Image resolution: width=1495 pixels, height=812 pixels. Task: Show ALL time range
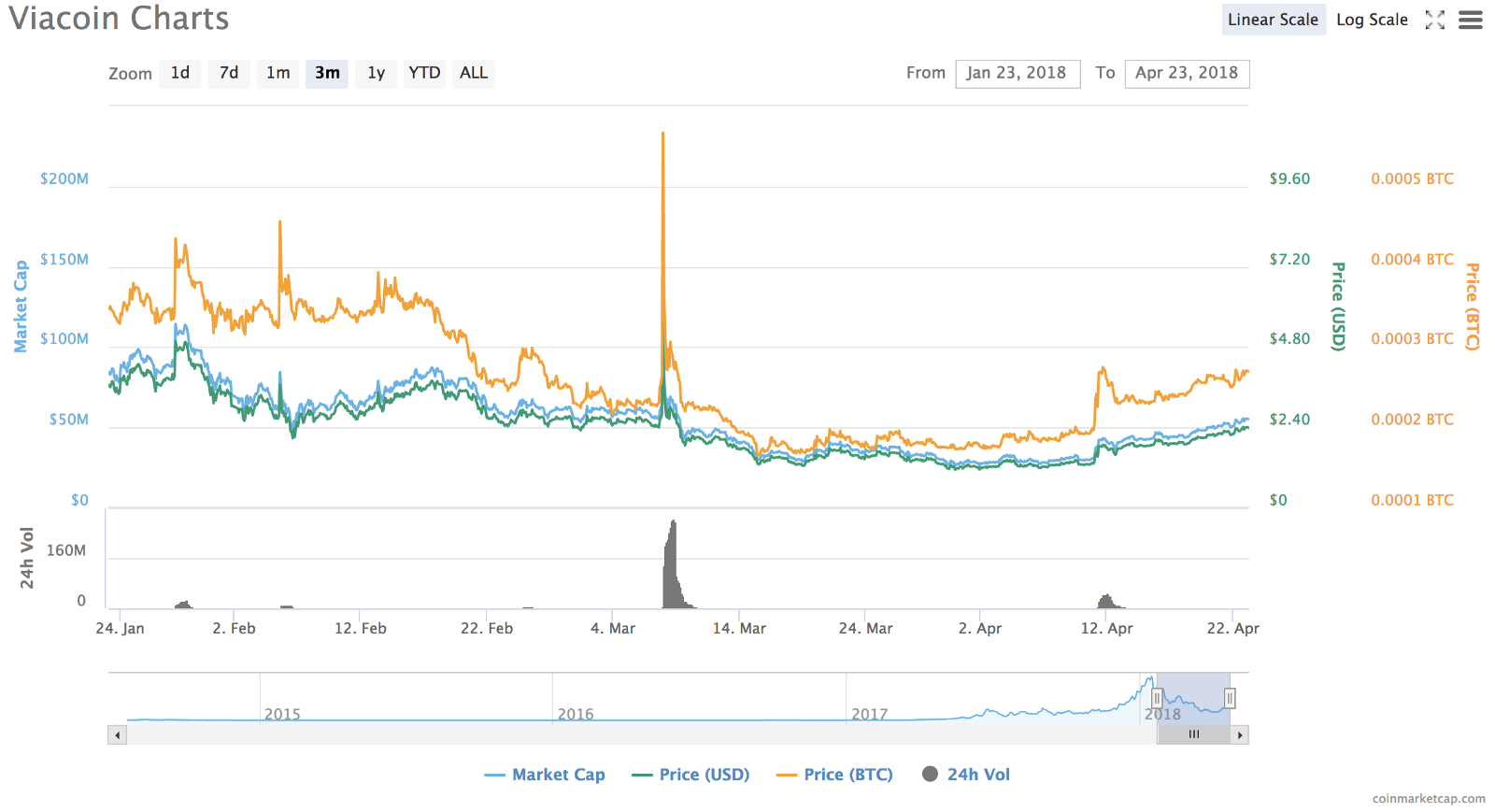click(474, 73)
